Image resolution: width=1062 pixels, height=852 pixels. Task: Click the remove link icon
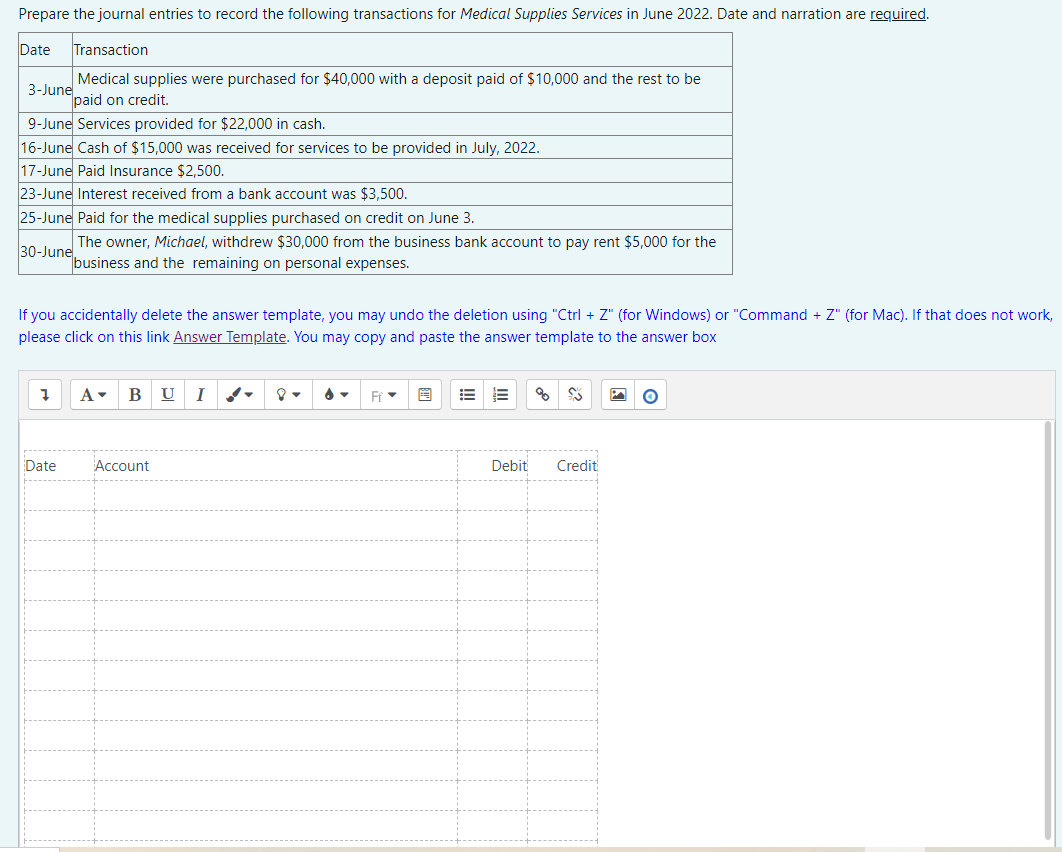click(574, 394)
